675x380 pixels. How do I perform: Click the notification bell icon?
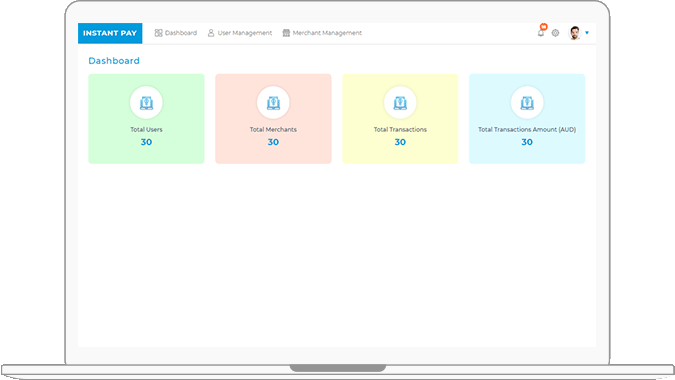pos(541,33)
